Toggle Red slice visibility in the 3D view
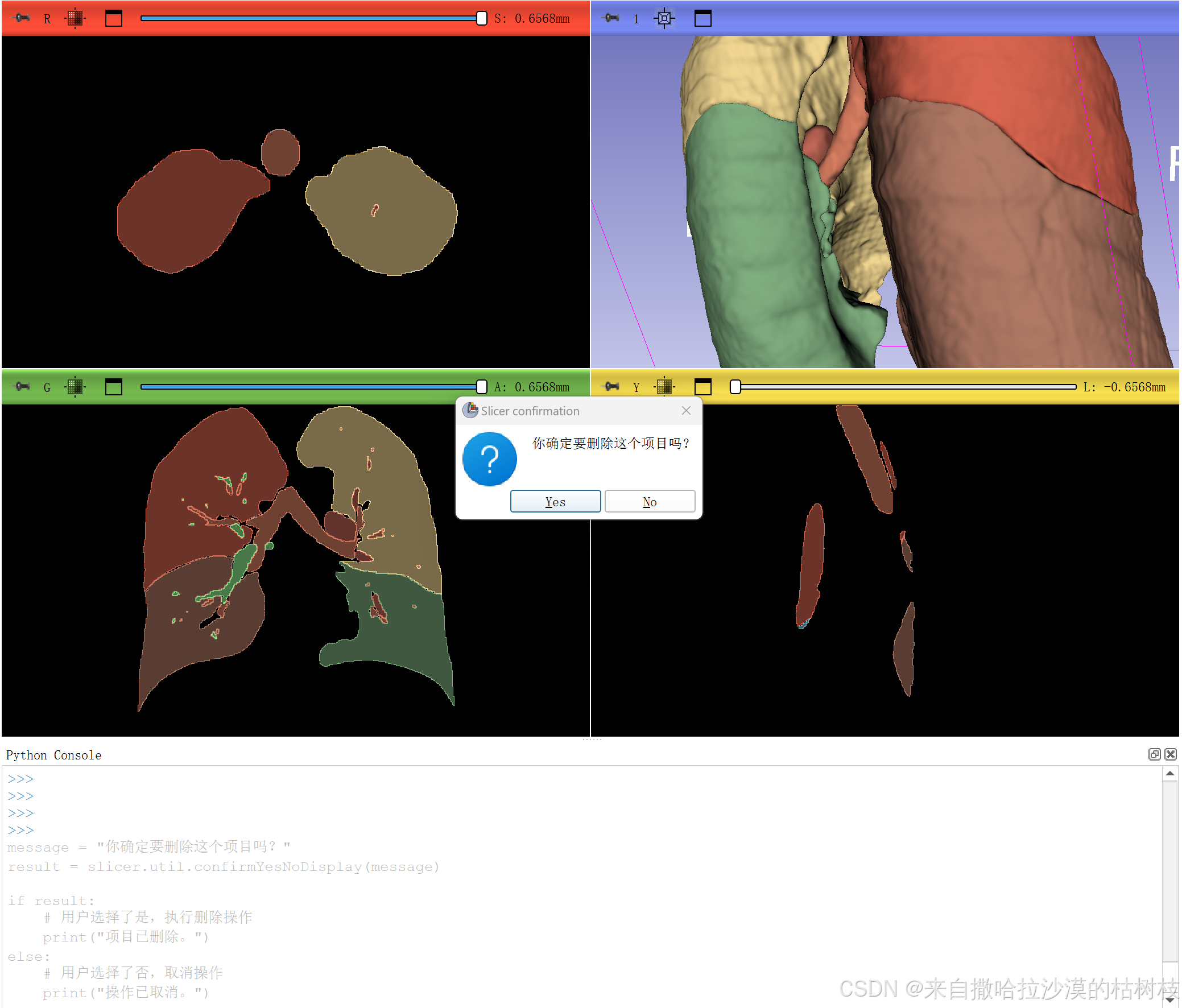Image resolution: width=1182 pixels, height=1008 pixels. 75,18
